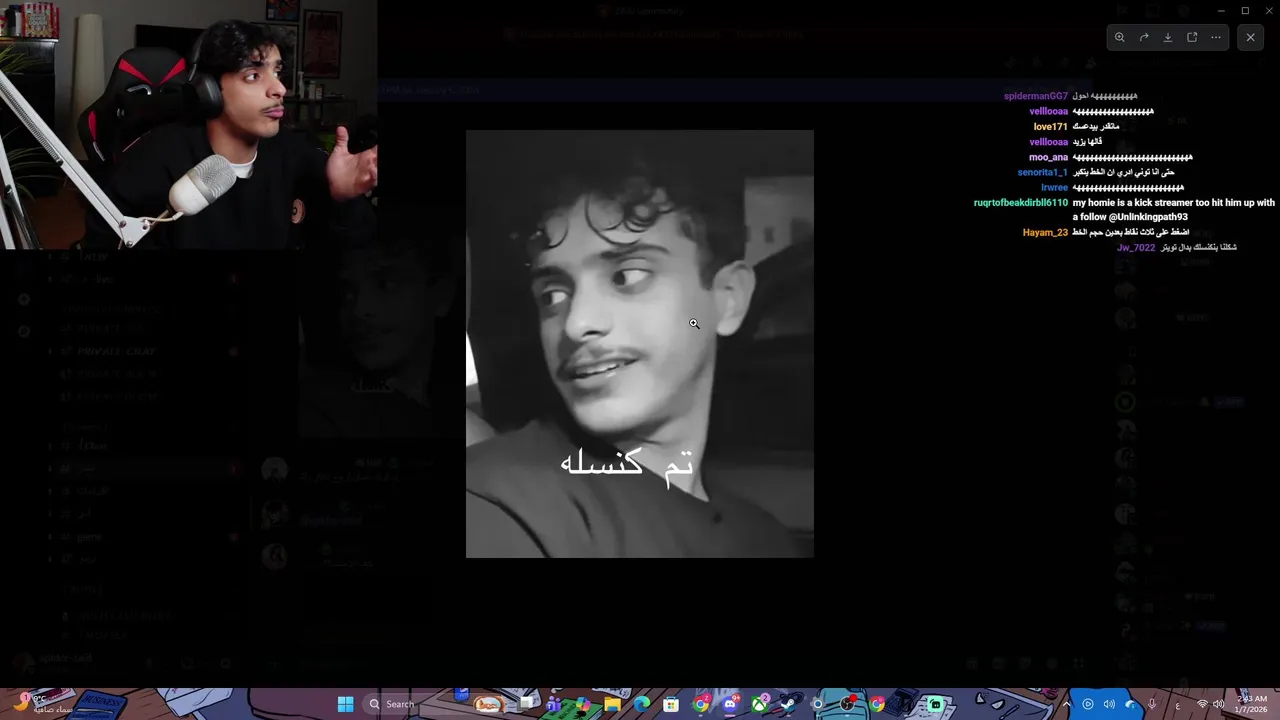
Task: Open the Xbox app from the taskbar
Action: pos(759,704)
